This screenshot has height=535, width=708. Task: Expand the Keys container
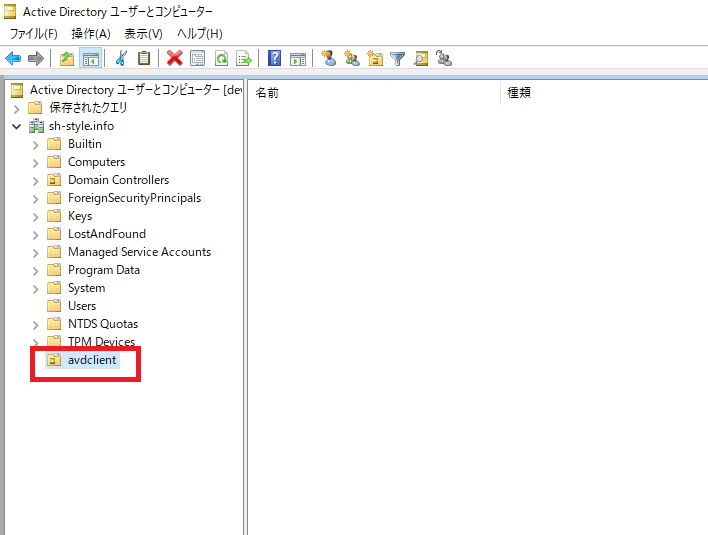point(36,217)
